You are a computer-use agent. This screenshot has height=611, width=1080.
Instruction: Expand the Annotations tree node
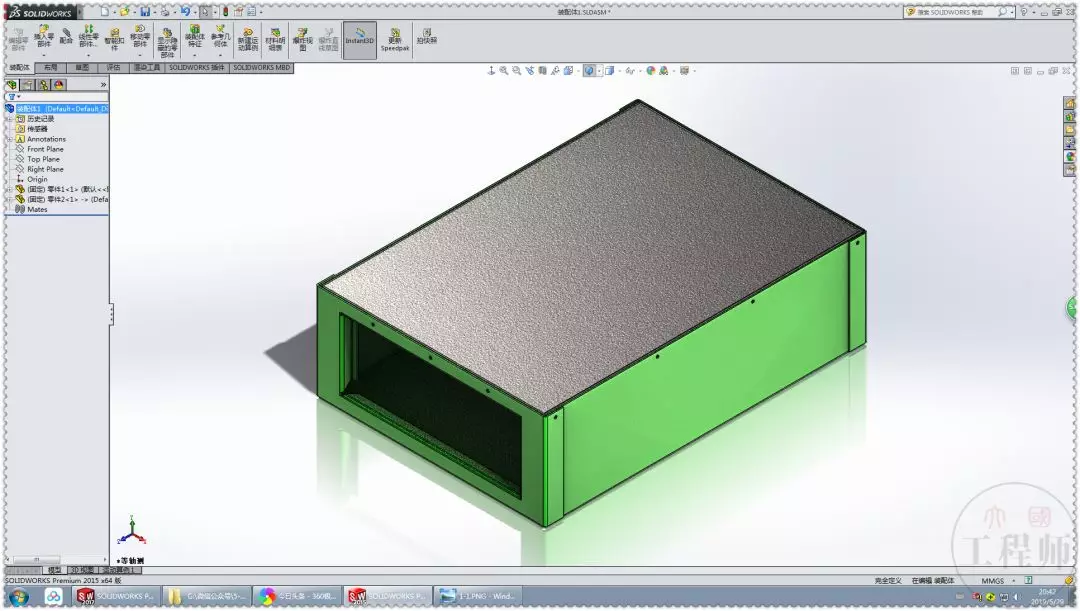pos(10,138)
